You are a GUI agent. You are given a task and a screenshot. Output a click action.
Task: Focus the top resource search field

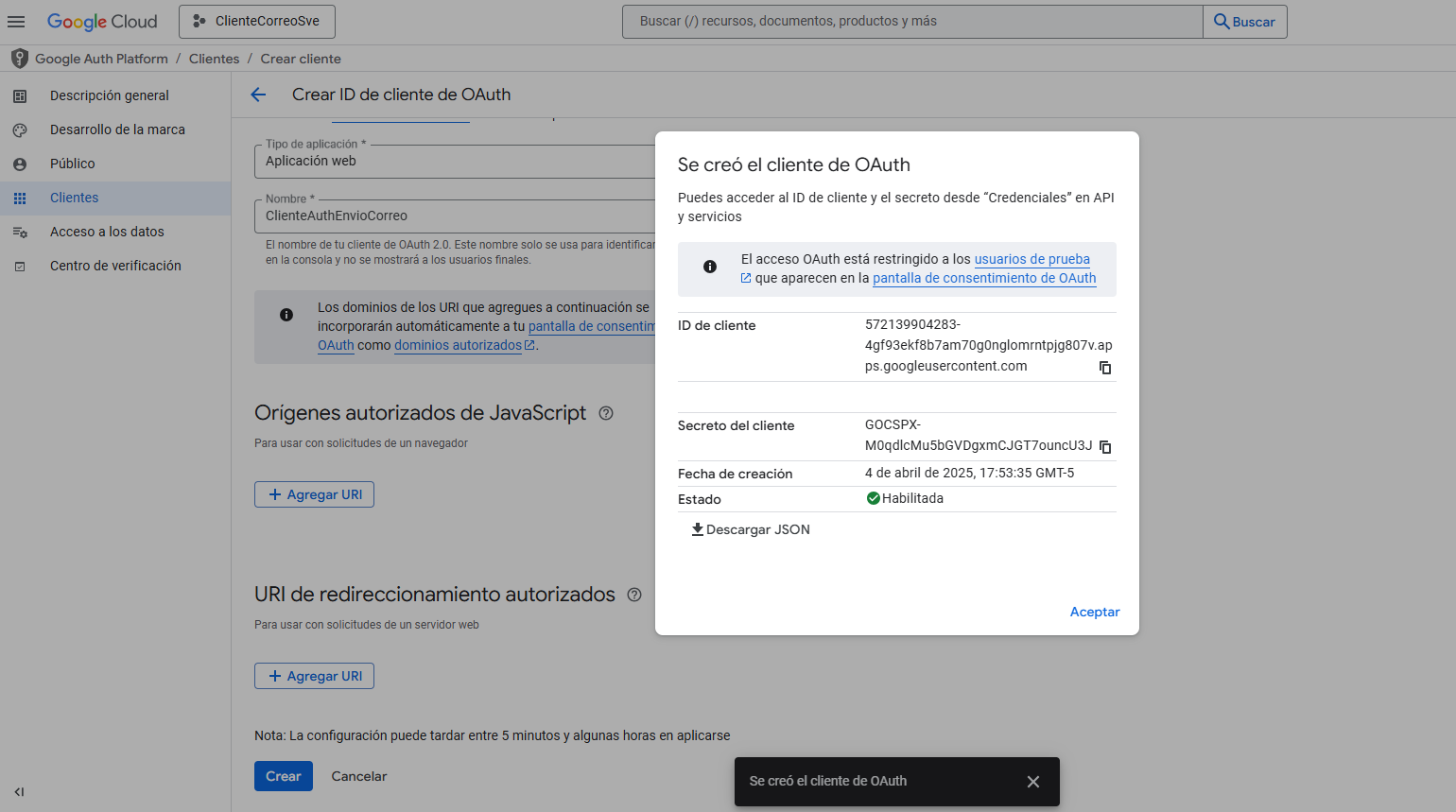(911, 21)
